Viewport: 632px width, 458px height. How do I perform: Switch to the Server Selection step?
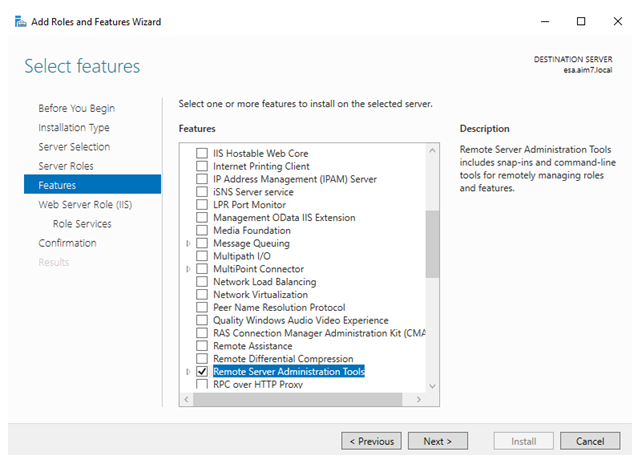[x=74, y=147]
